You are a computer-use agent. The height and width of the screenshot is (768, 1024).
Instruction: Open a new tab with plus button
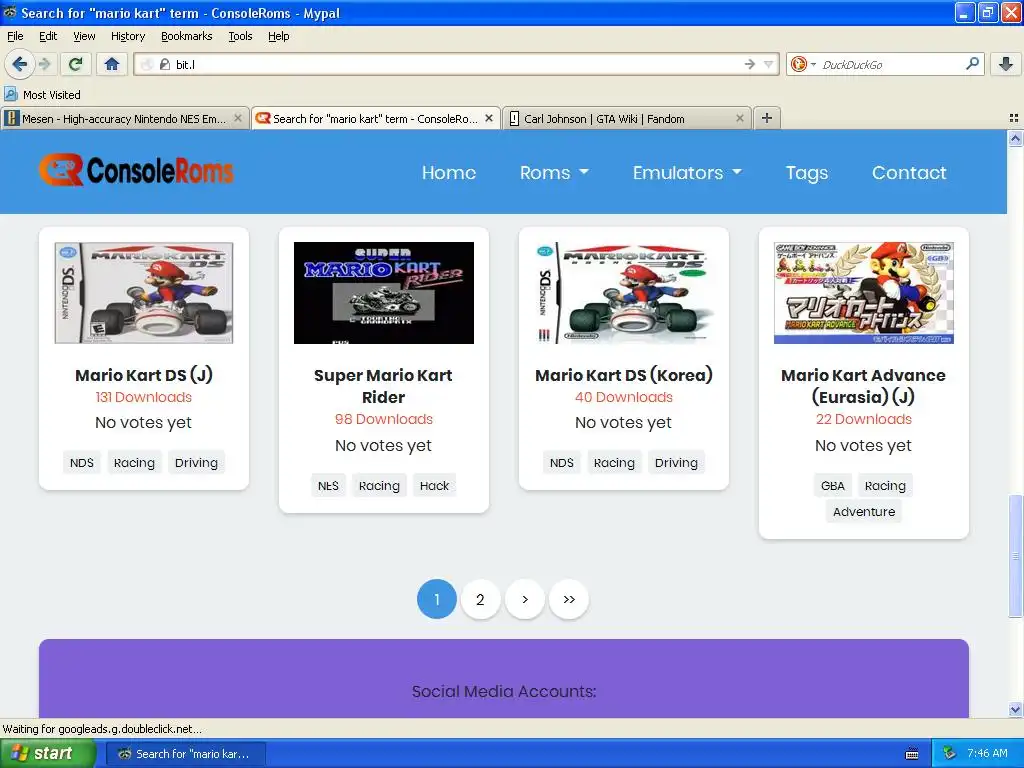(x=767, y=118)
